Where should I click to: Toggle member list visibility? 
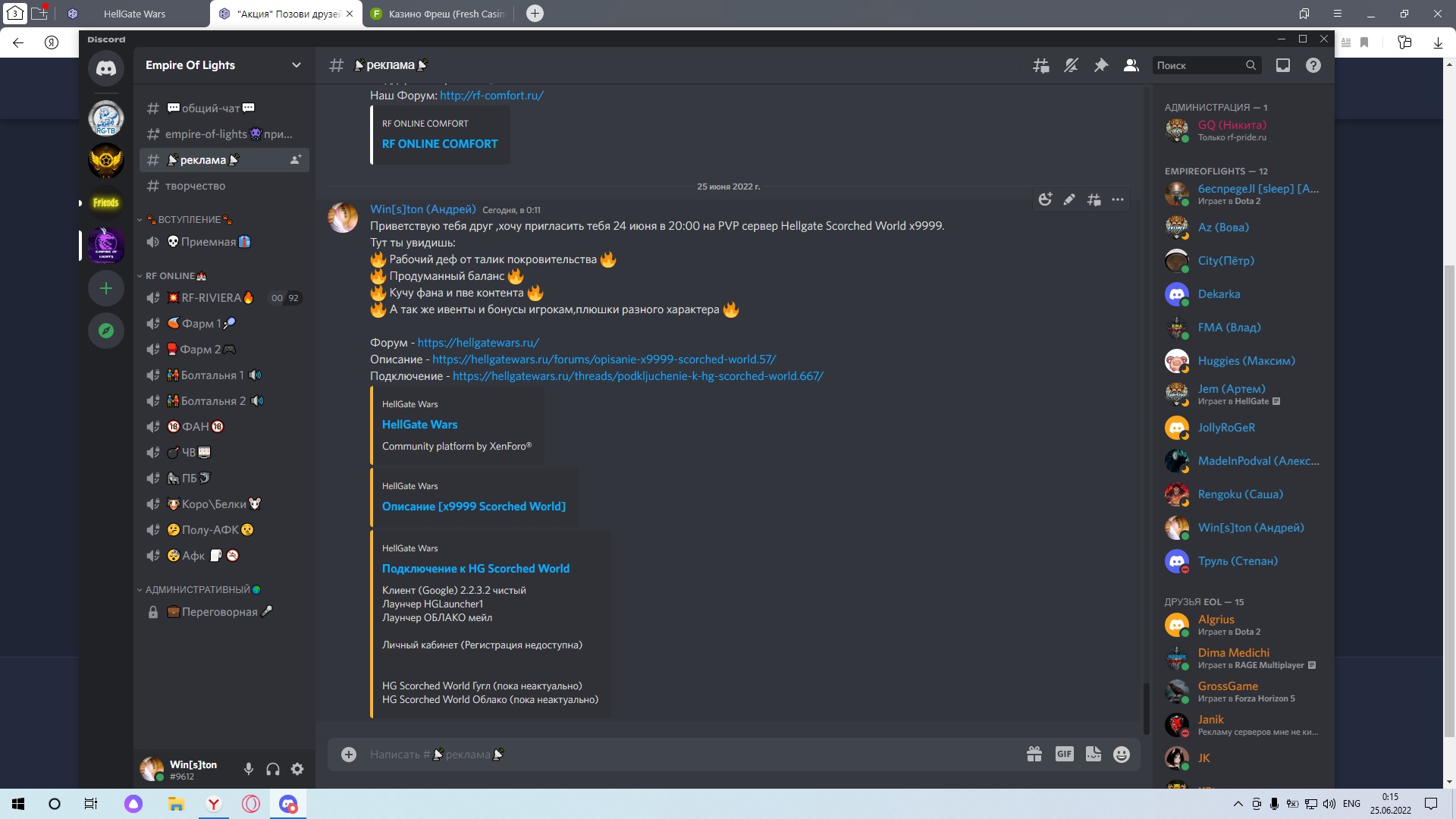(x=1131, y=65)
